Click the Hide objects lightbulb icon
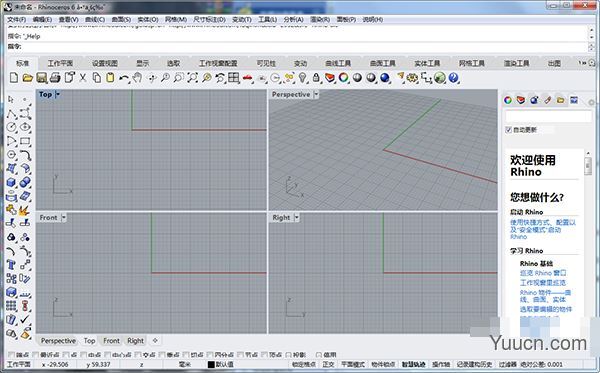This screenshot has width=600, height=373. (x=302, y=78)
